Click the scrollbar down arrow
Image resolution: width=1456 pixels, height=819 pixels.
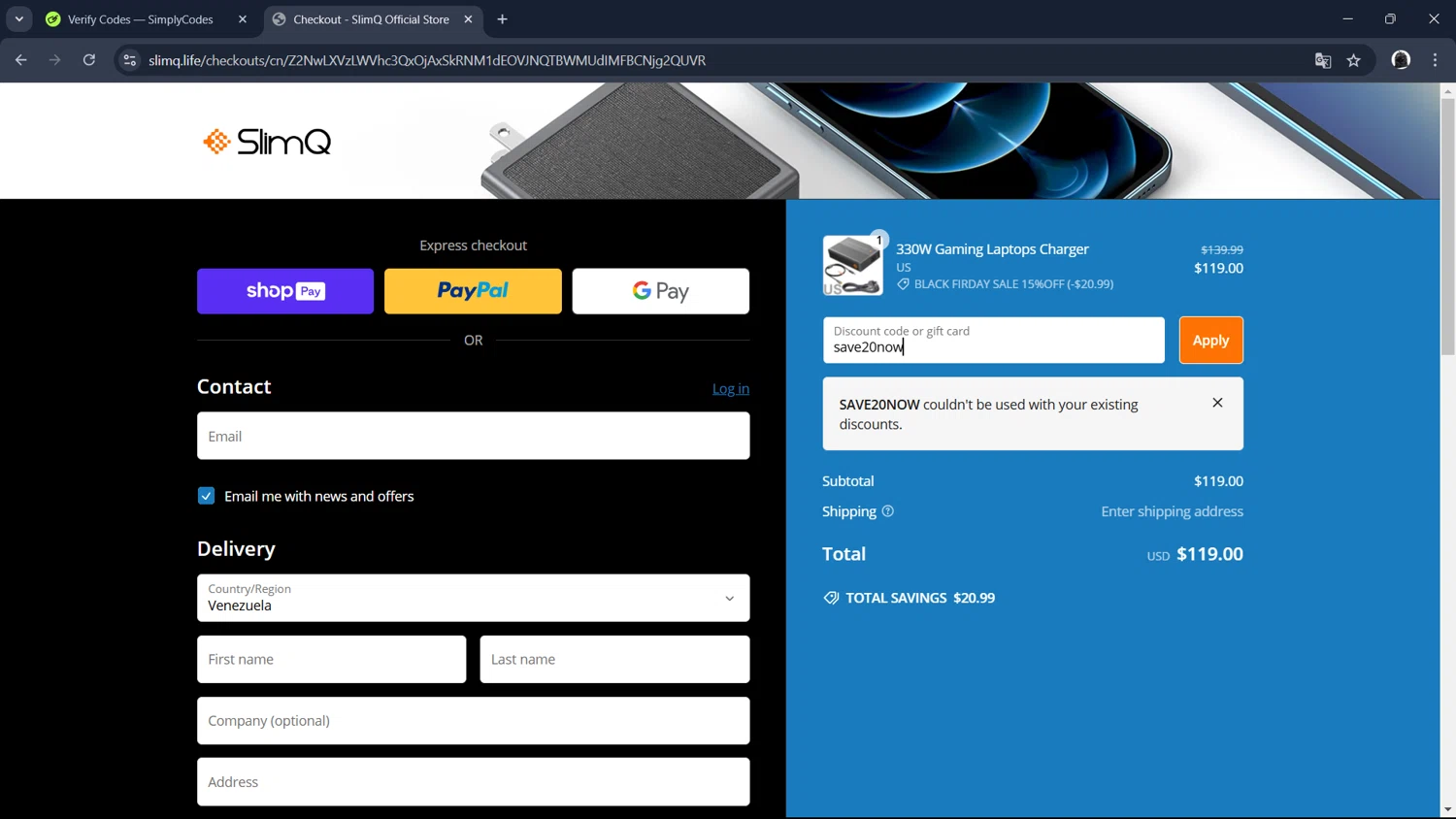(1447, 809)
